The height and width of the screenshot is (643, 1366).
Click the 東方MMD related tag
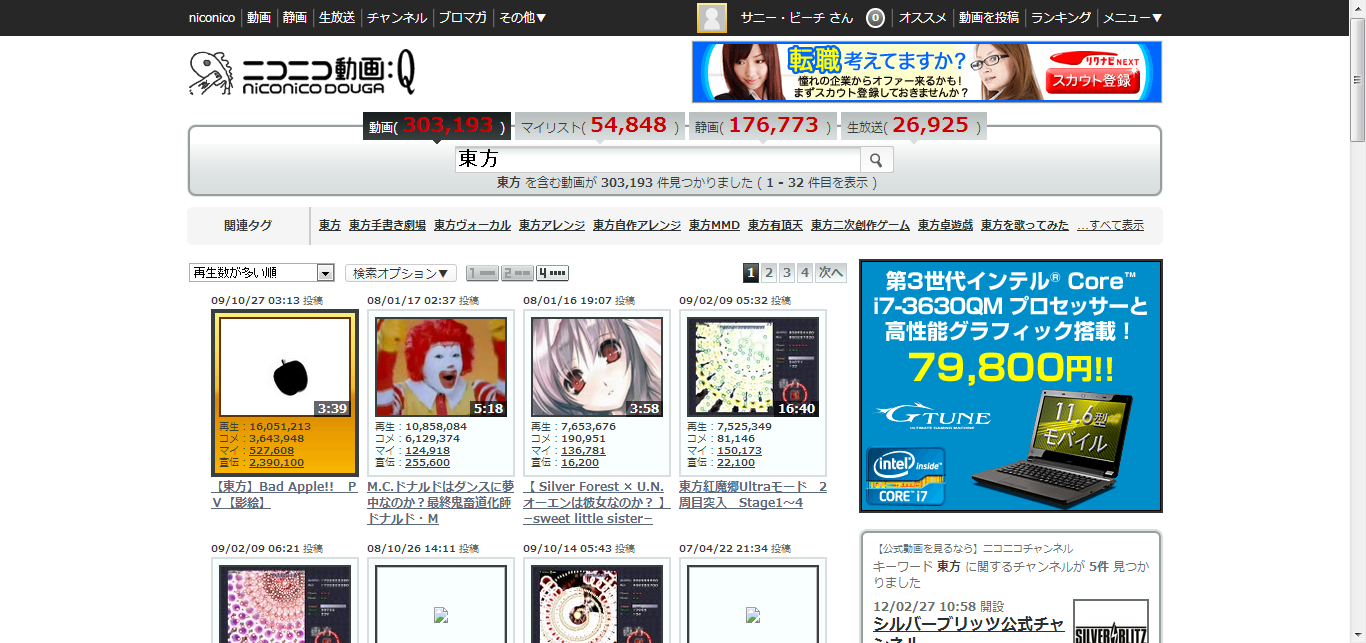point(714,226)
